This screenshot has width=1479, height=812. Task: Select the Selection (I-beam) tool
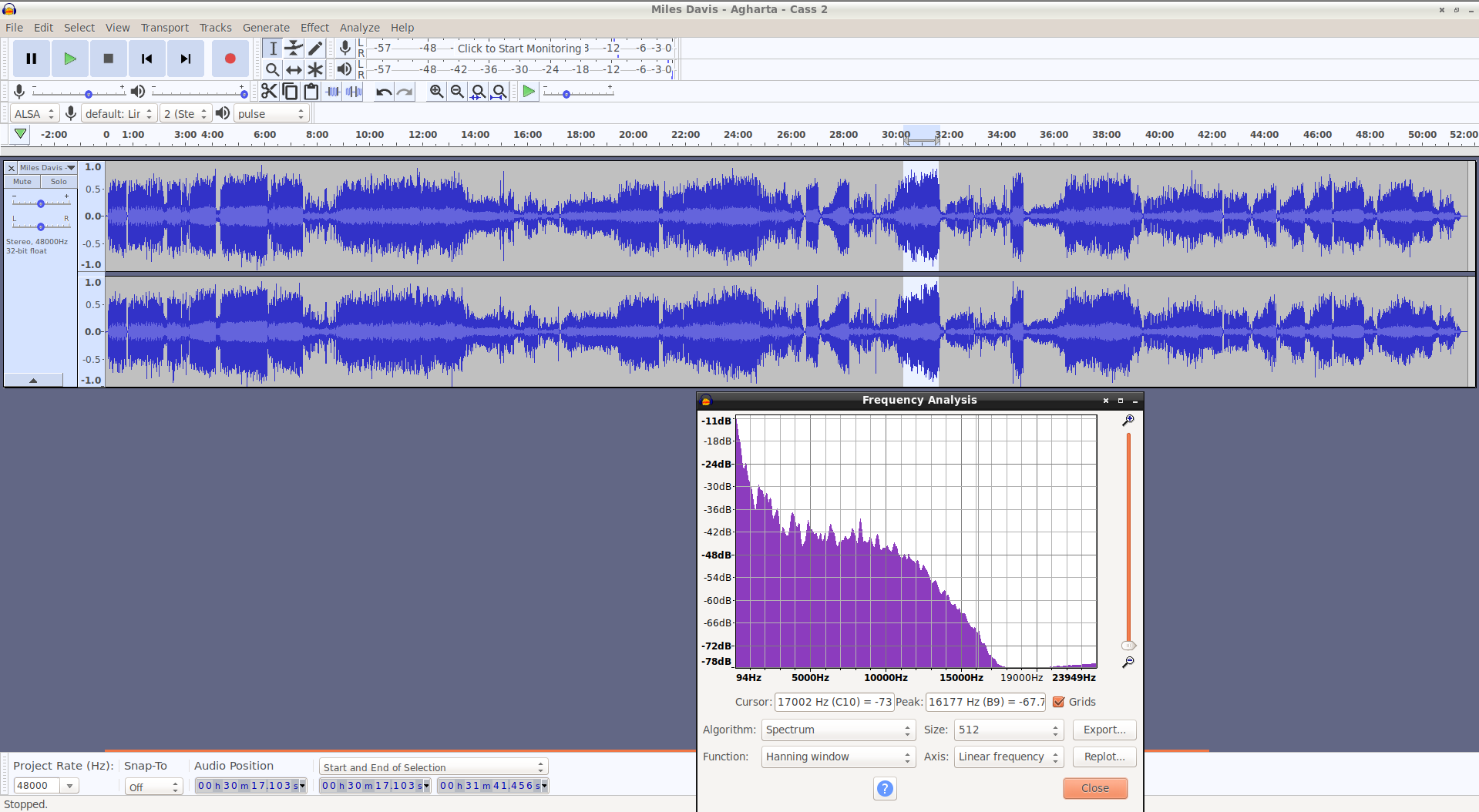[x=272, y=49]
